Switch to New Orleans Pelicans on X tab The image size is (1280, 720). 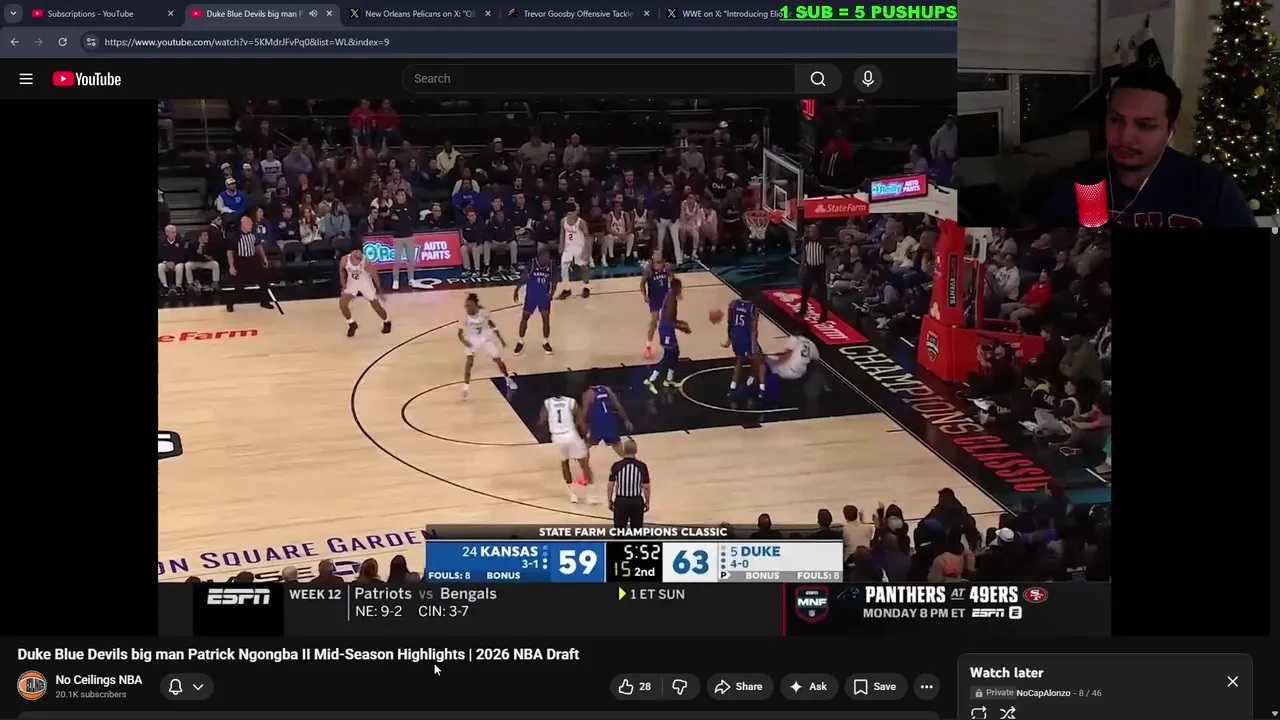click(419, 14)
